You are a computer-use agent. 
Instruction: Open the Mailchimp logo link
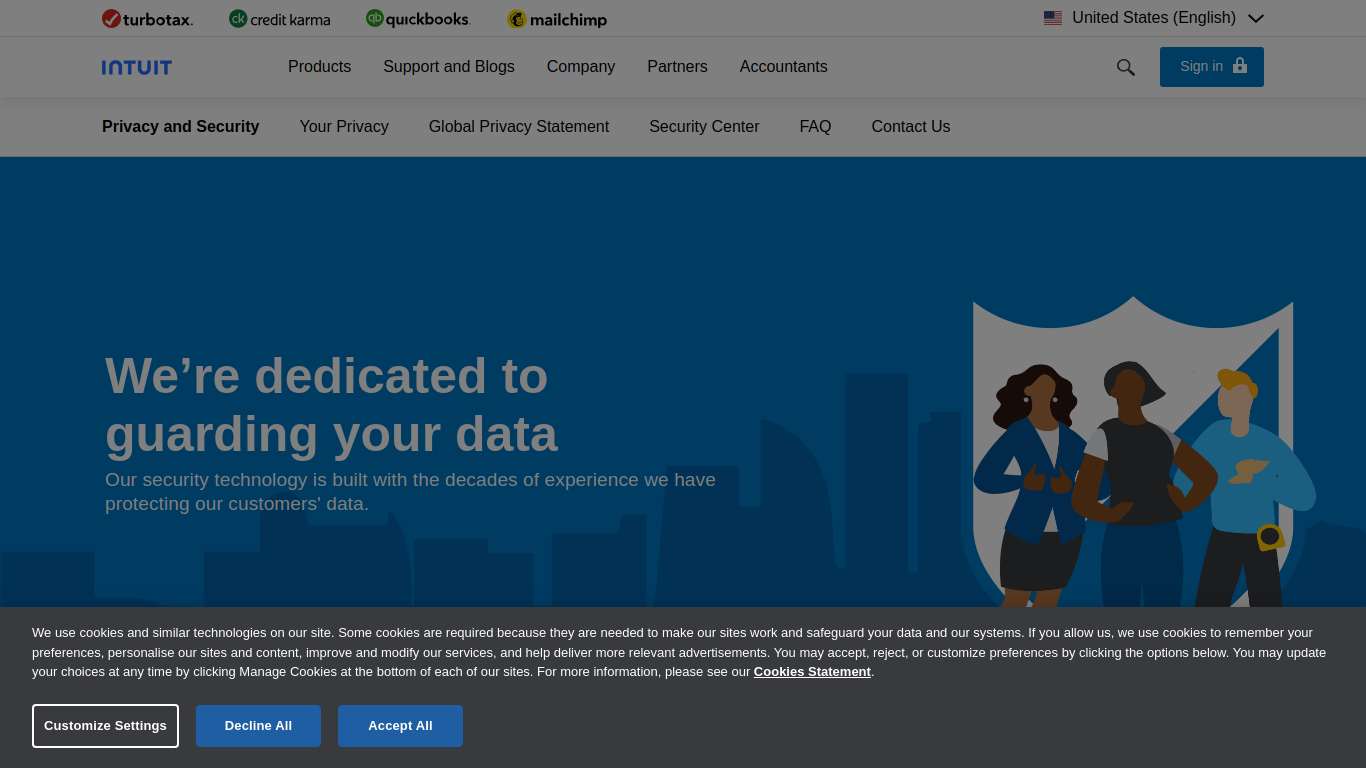(x=556, y=19)
